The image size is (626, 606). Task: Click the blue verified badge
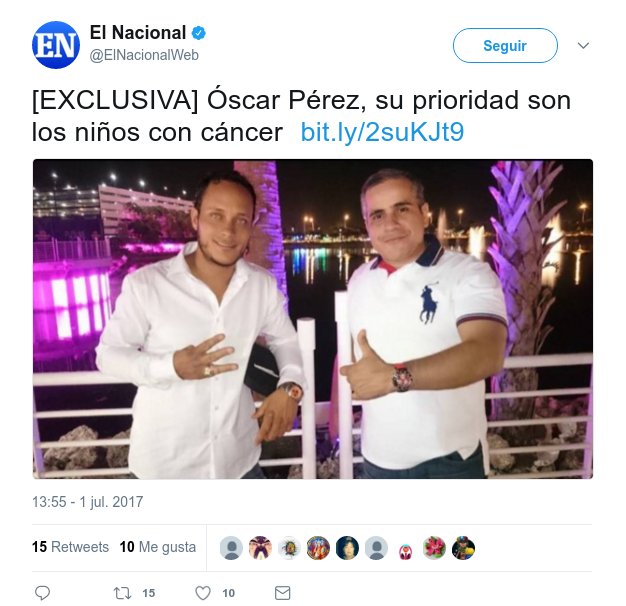coord(199,33)
